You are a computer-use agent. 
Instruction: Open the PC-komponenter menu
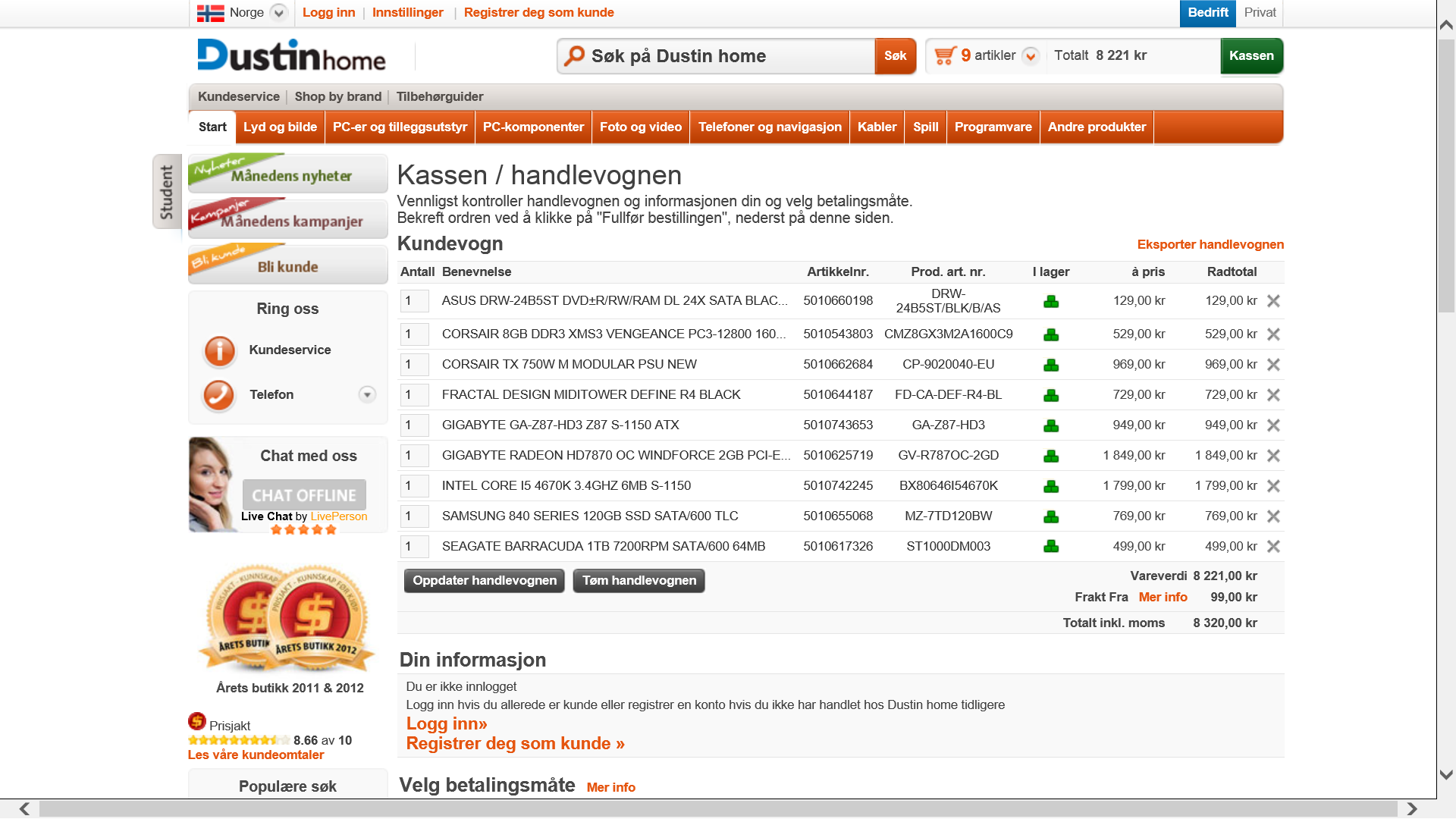click(x=533, y=127)
